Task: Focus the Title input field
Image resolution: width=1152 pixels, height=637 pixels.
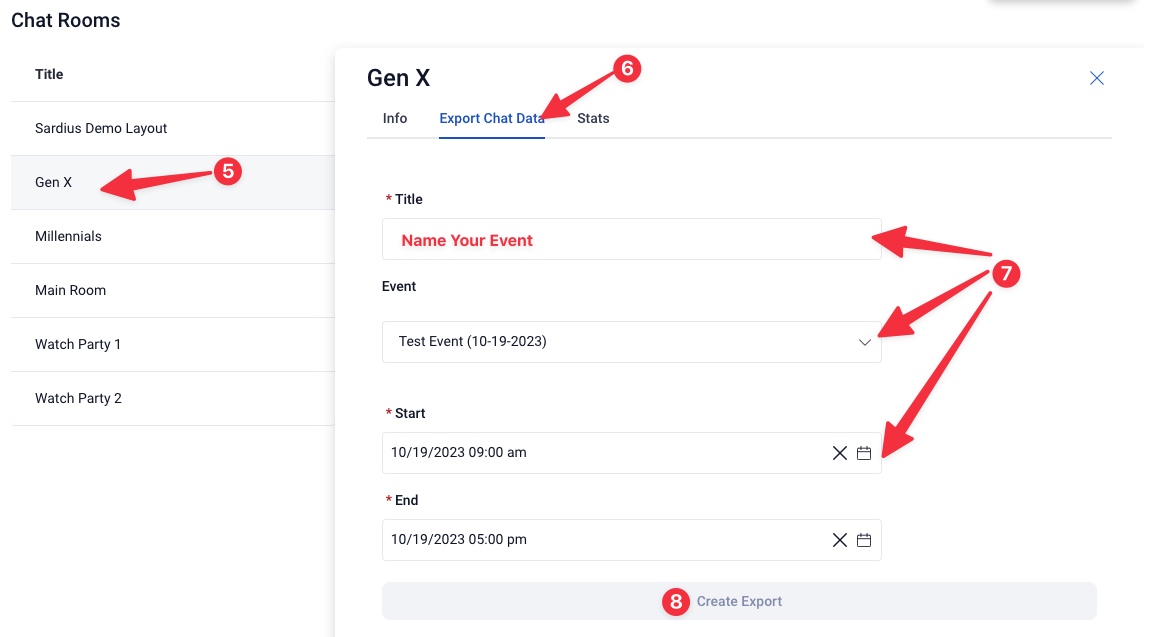Action: (x=631, y=239)
